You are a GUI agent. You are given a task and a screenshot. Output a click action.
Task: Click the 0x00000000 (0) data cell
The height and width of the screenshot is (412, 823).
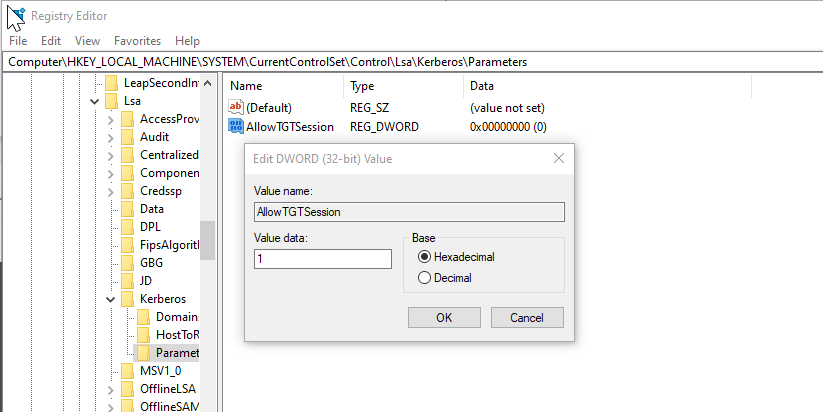point(509,126)
